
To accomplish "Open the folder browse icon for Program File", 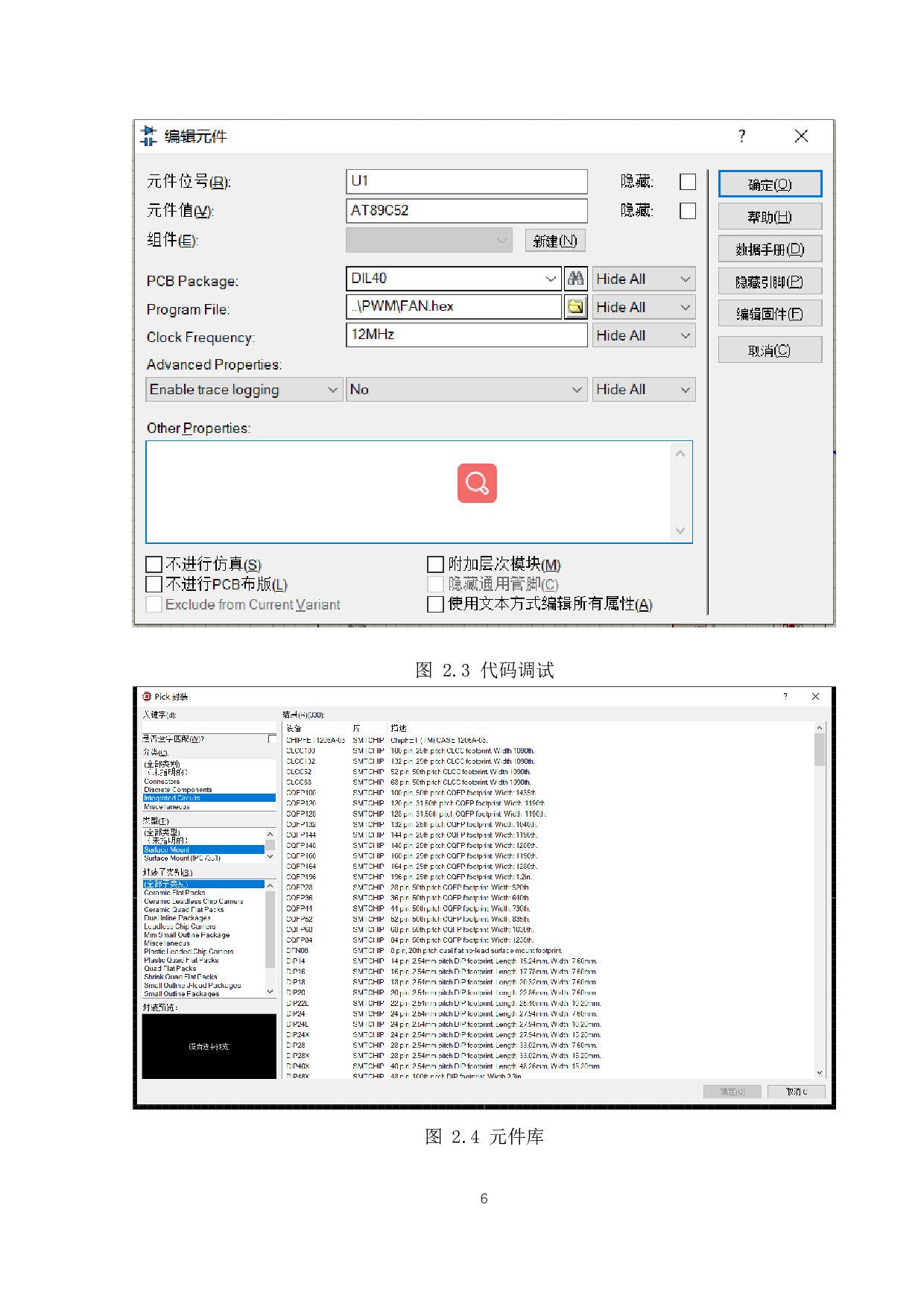I will coord(575,306).
